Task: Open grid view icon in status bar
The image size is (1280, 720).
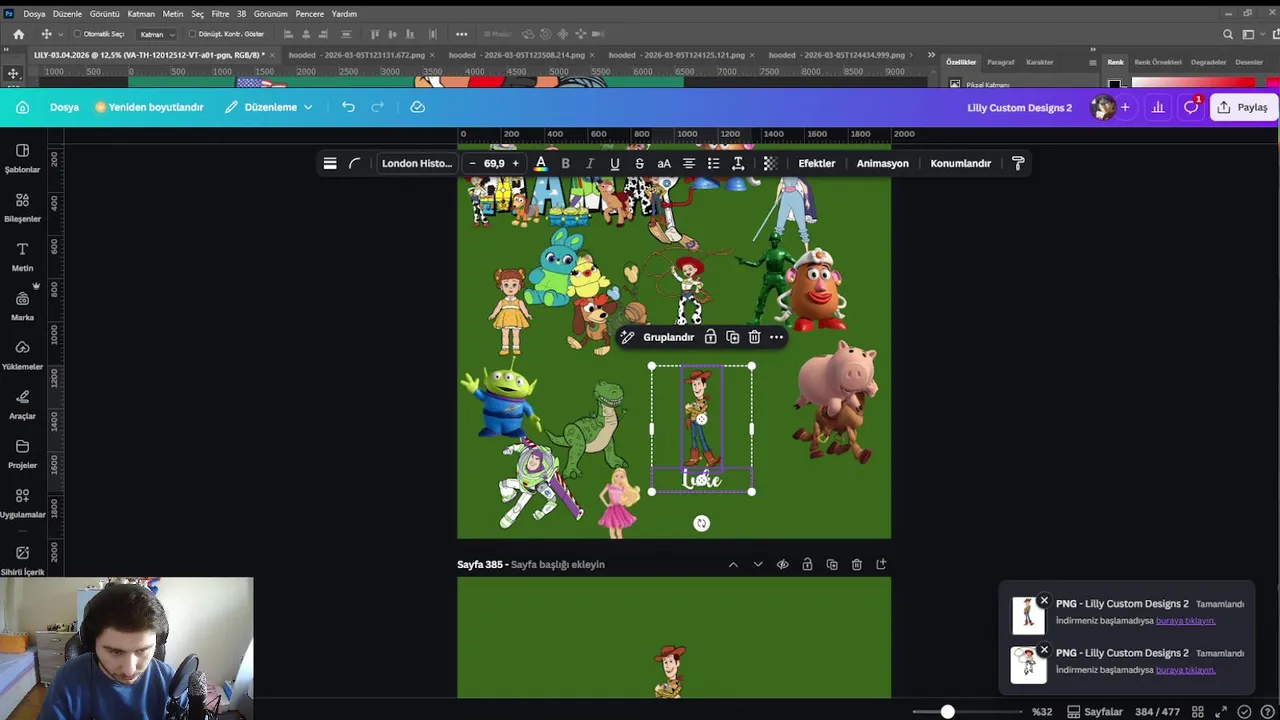Action: [1197, 712]
